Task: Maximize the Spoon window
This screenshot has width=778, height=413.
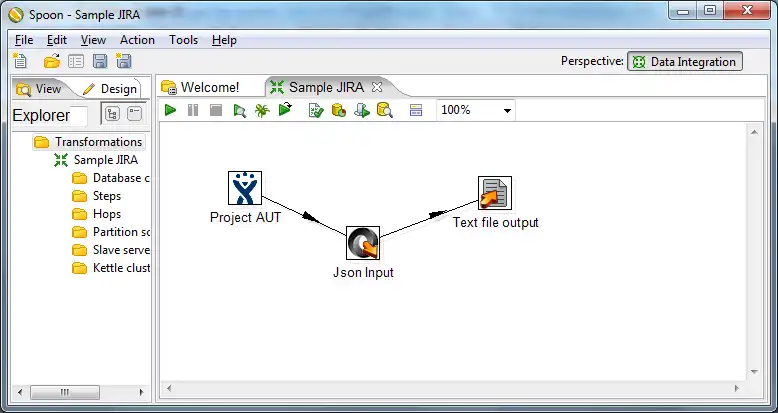Action: pos(711,10)
